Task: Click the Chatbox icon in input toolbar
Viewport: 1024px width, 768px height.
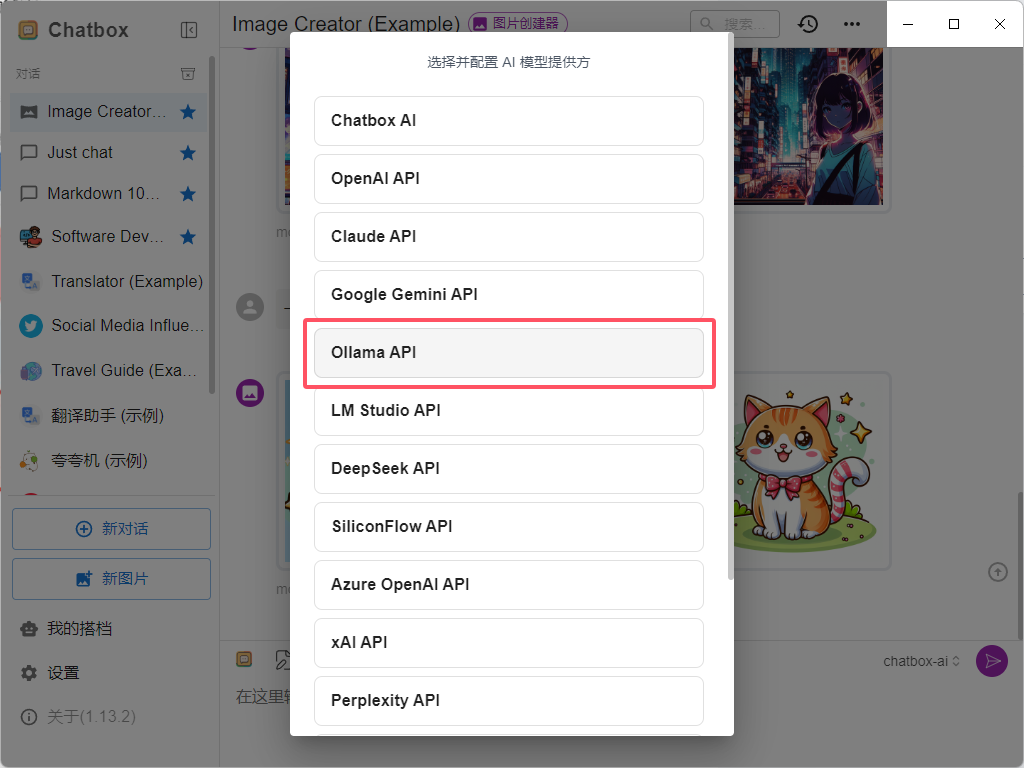Action: click(244, 660)
